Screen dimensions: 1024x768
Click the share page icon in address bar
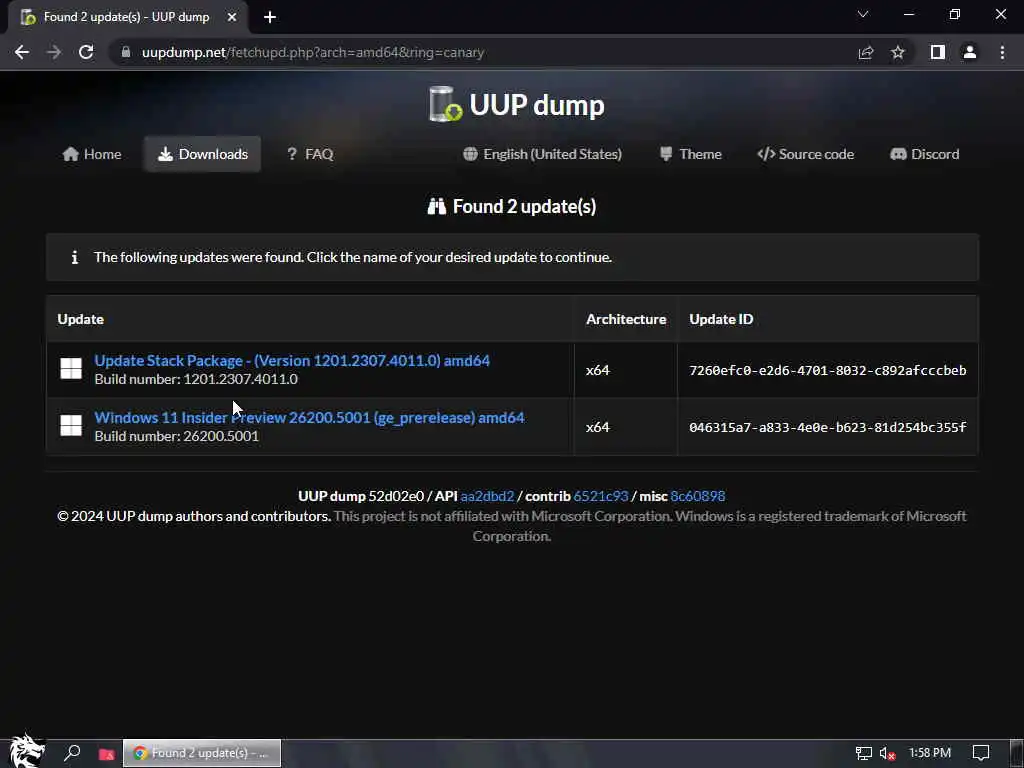tap(866, 52)
